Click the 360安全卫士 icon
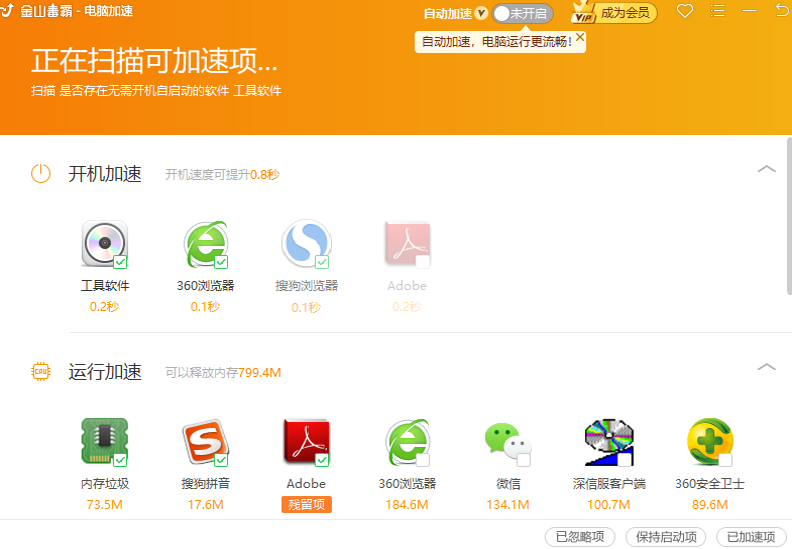Screen dimensions: 792x549 (710, 441)
